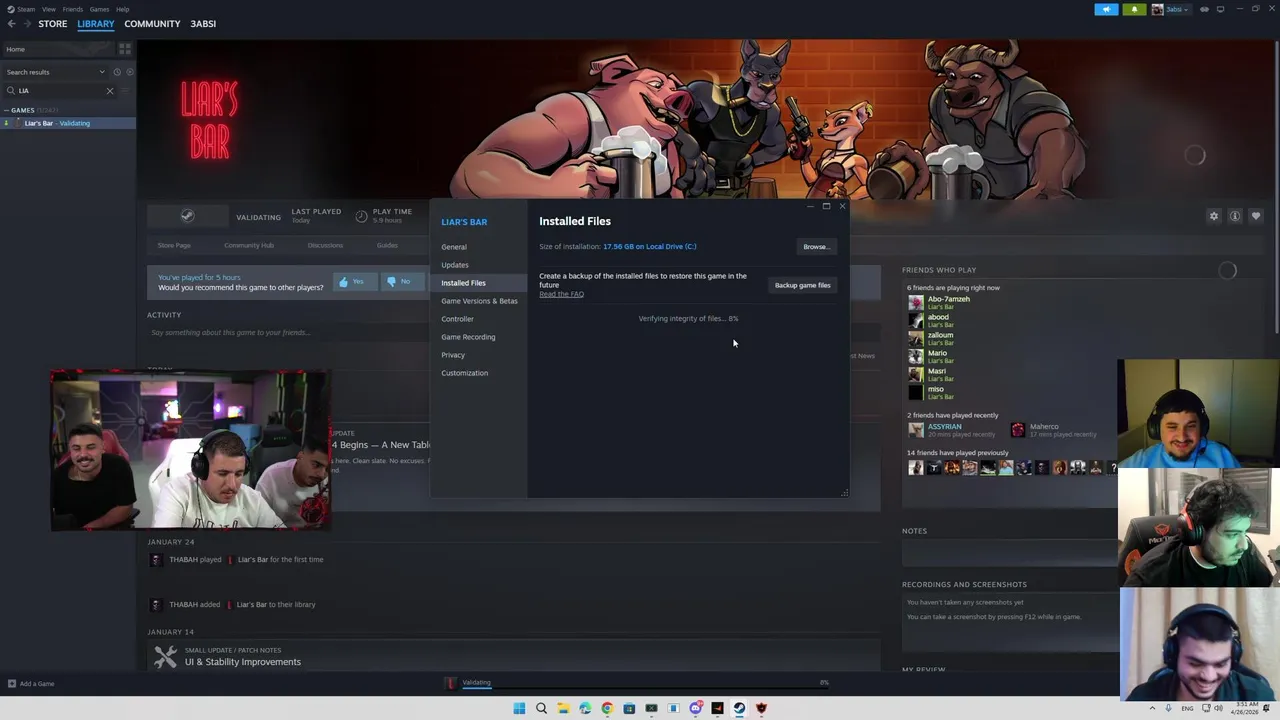Select Updates in properties sidebar
This screenshot has width=1280, height=720.
tap(455, 265)
